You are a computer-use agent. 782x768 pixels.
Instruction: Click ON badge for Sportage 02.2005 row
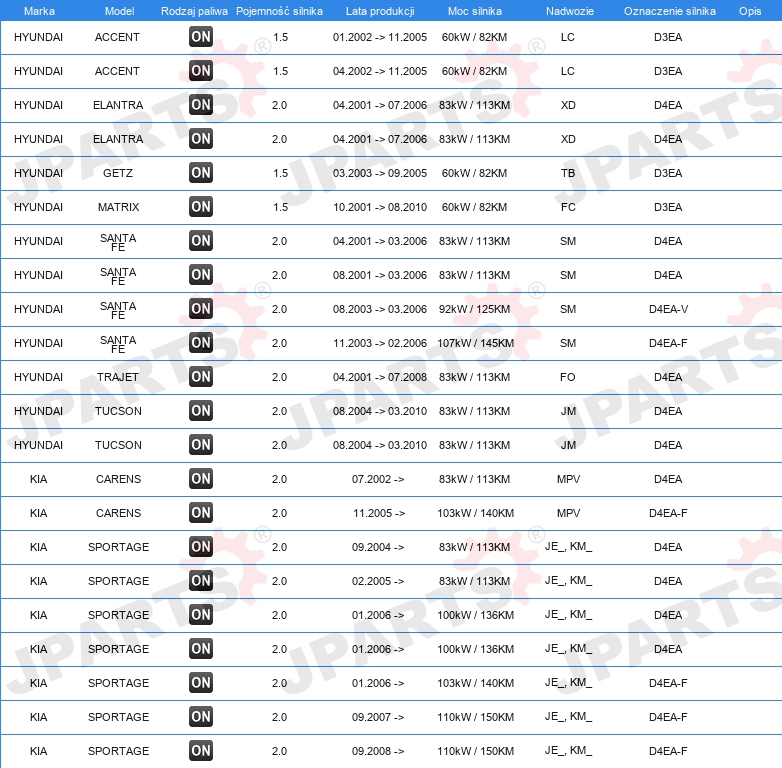tap(201, 581)
